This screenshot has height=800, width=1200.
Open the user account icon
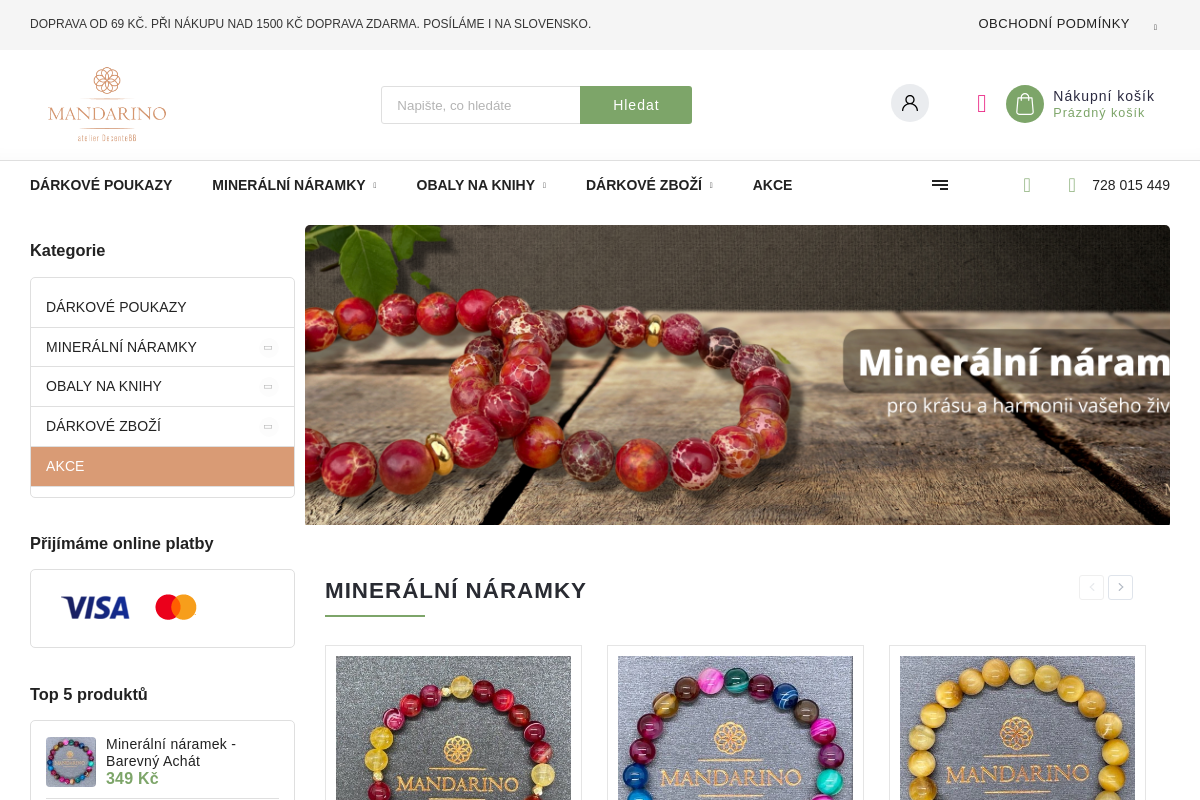click(910, 103)
